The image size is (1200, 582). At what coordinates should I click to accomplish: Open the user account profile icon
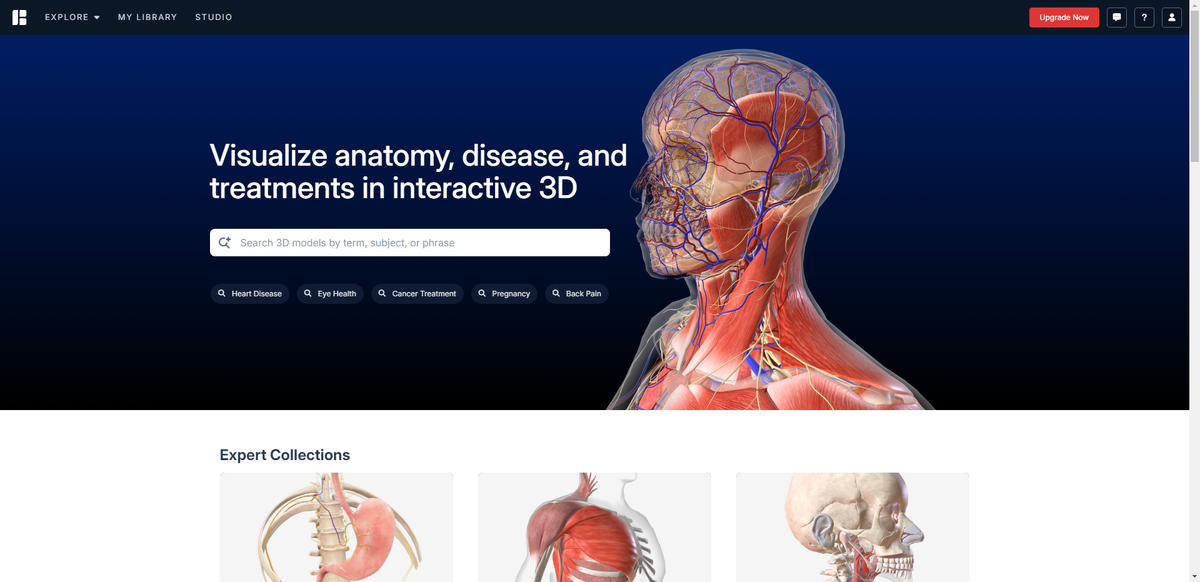point(1172,17)
